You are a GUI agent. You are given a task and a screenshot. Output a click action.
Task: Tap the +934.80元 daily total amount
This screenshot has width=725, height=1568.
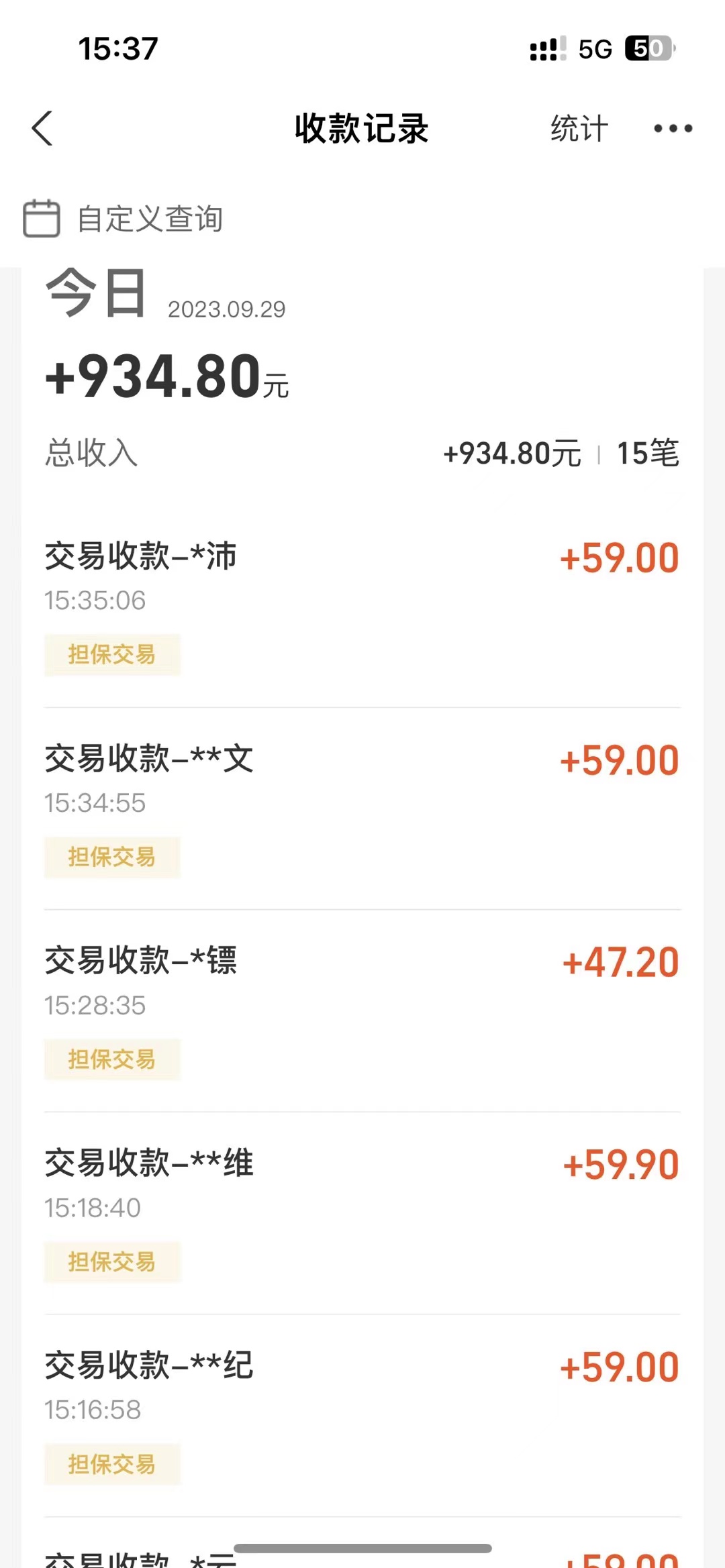[x=166, y=377]
